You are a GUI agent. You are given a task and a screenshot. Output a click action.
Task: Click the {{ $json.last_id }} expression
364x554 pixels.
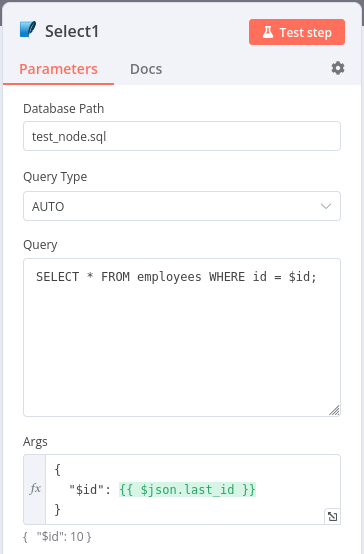187,490
